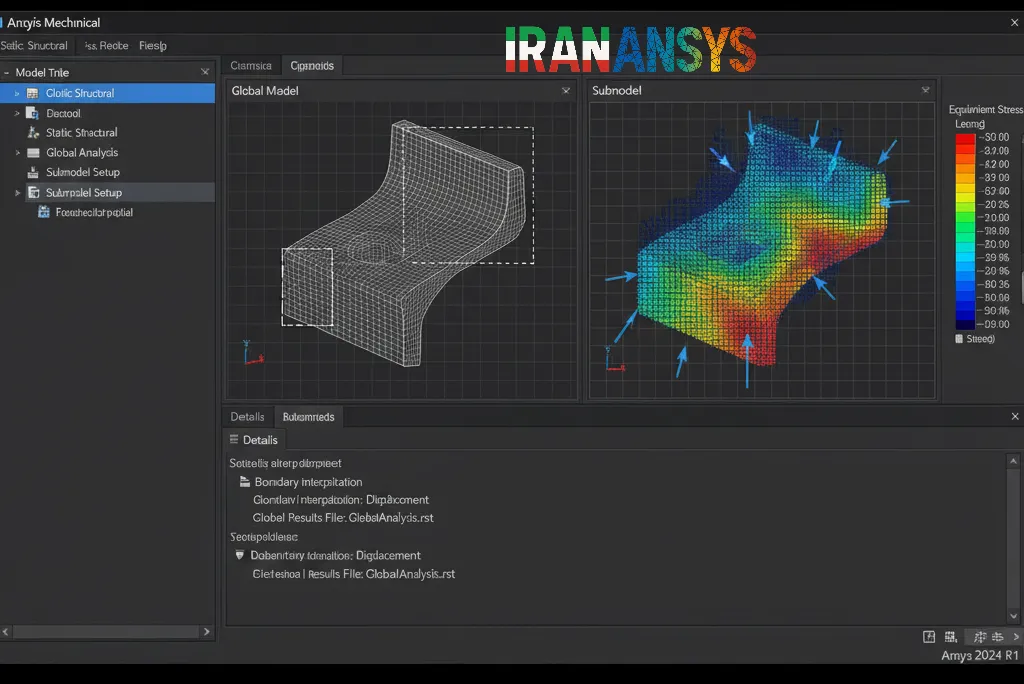Viewport: 1024px width, 684px height.
Task: Close the Model Tnie panel
Action: (x=205, y=72)
